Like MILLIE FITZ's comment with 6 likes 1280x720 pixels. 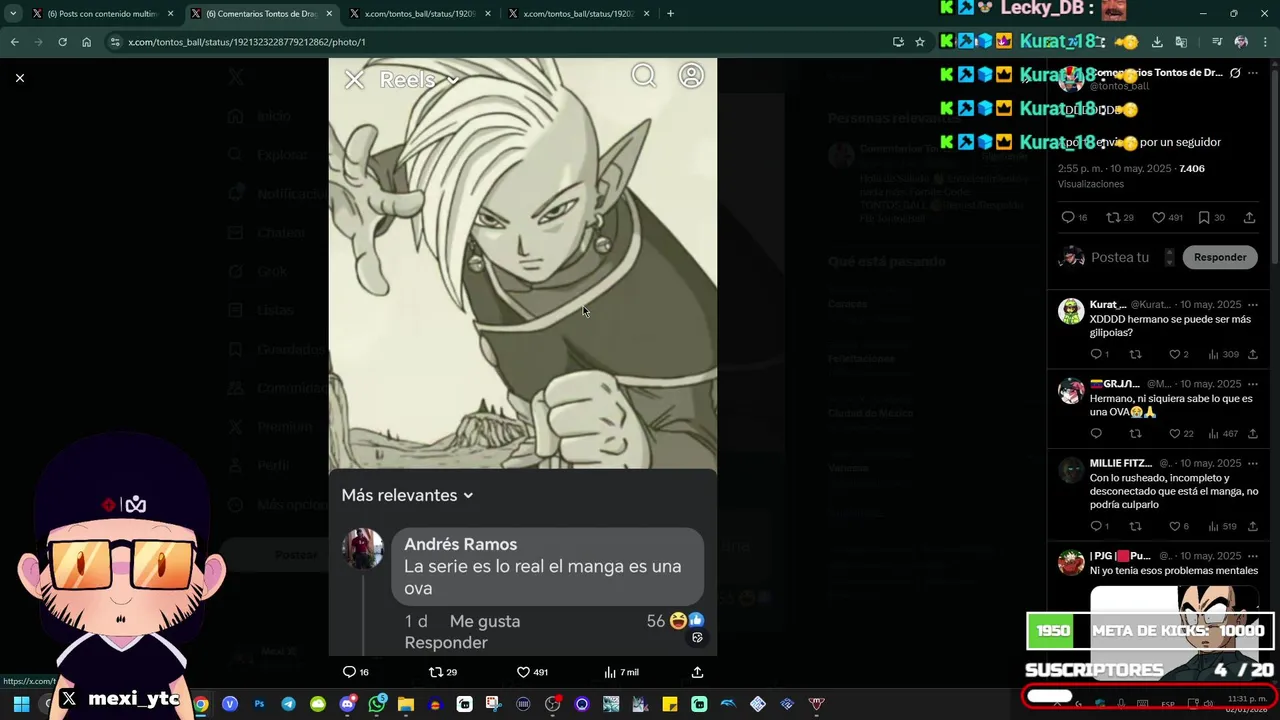[1178, 526]
